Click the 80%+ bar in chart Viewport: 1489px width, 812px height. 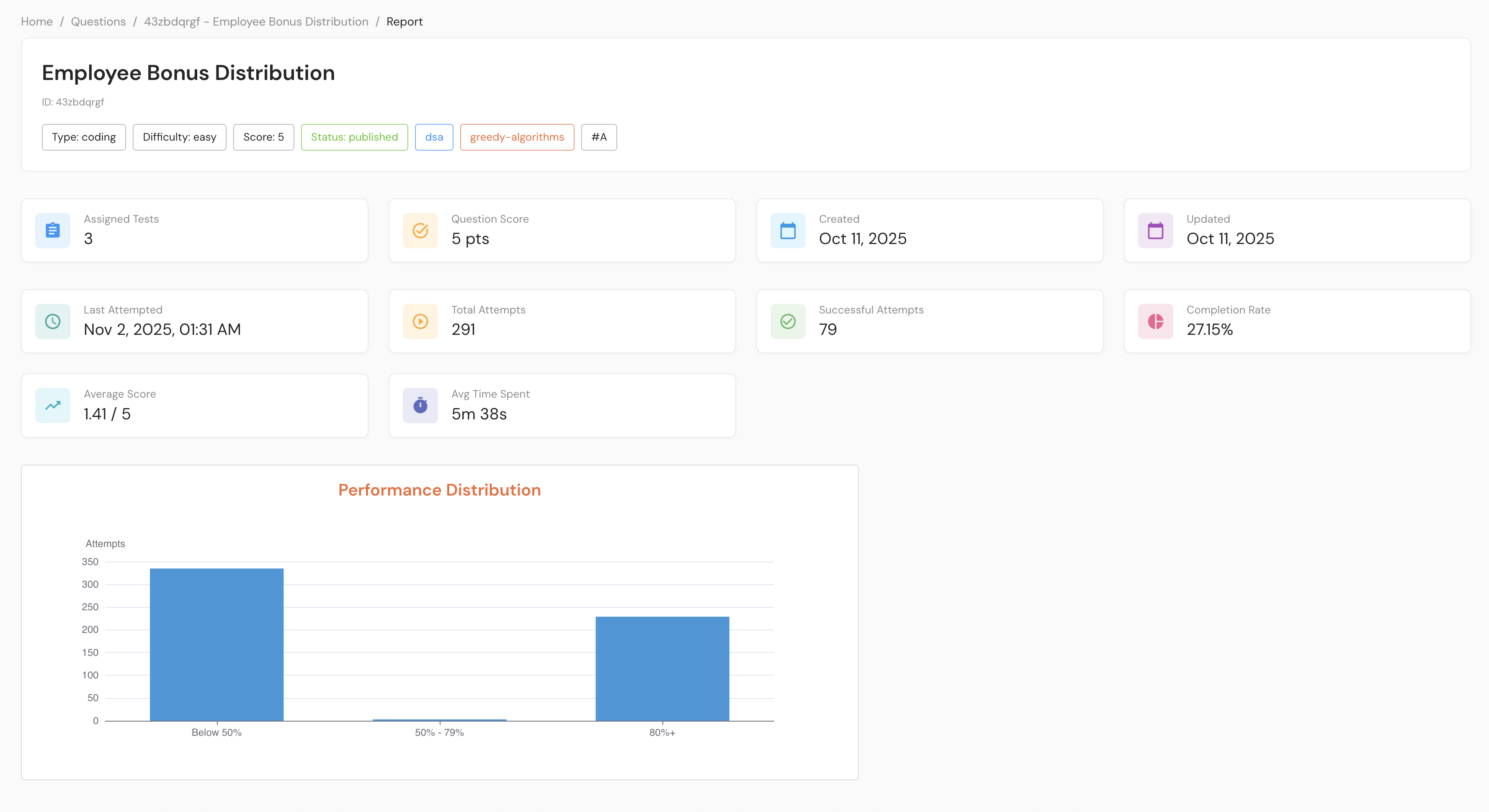click(662, 669)
